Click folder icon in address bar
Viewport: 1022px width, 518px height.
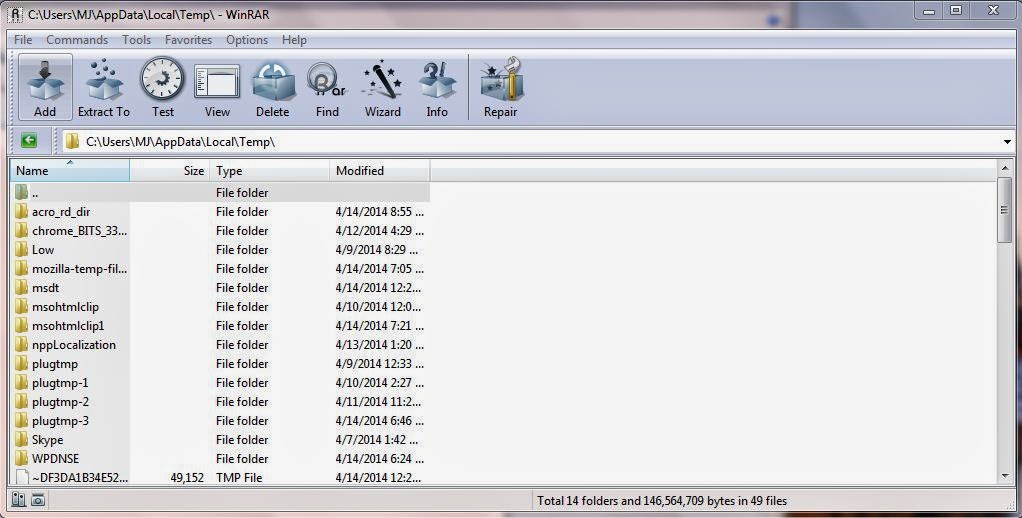(72, 141)
